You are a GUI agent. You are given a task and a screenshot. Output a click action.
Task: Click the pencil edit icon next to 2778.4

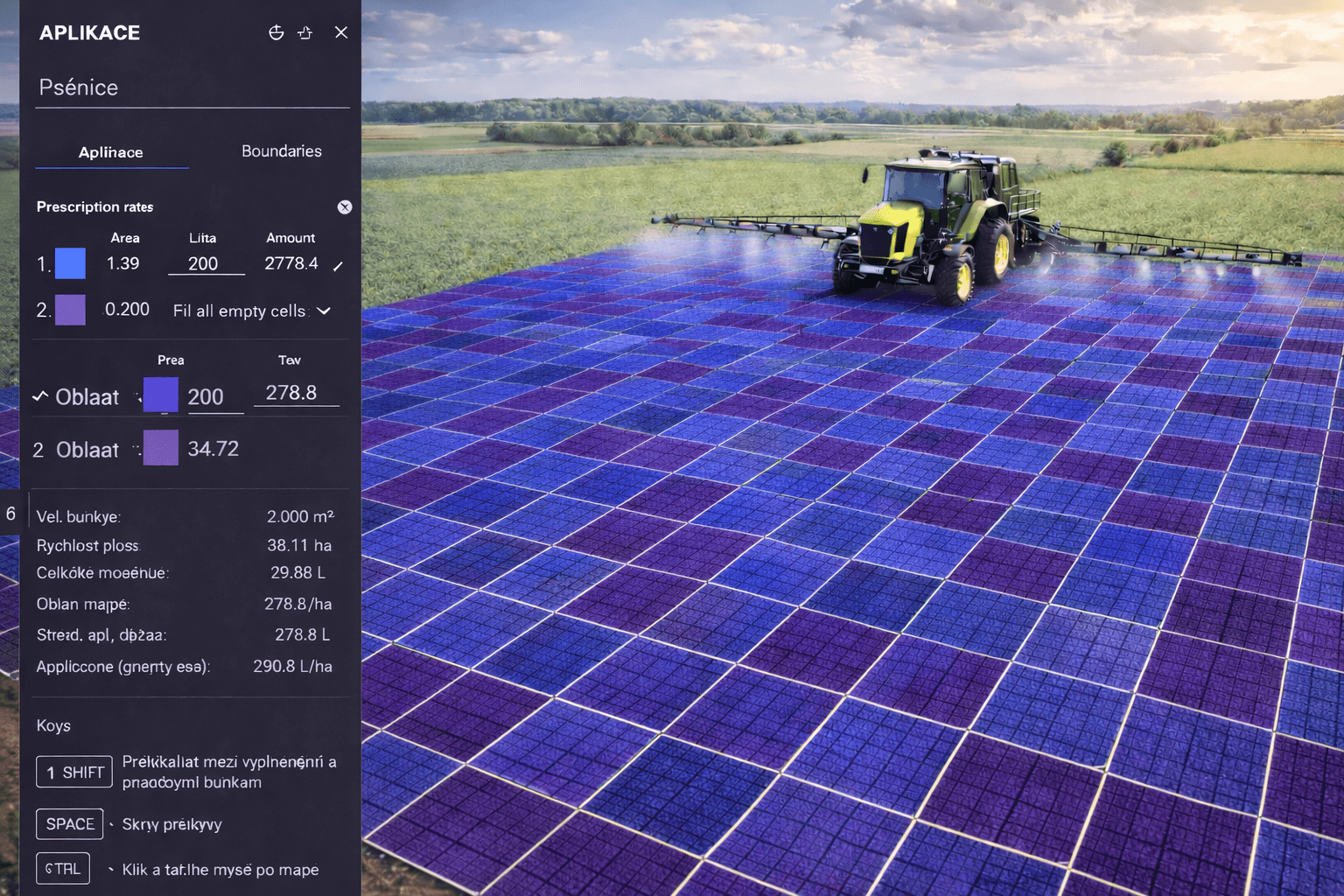pos(338,265)
